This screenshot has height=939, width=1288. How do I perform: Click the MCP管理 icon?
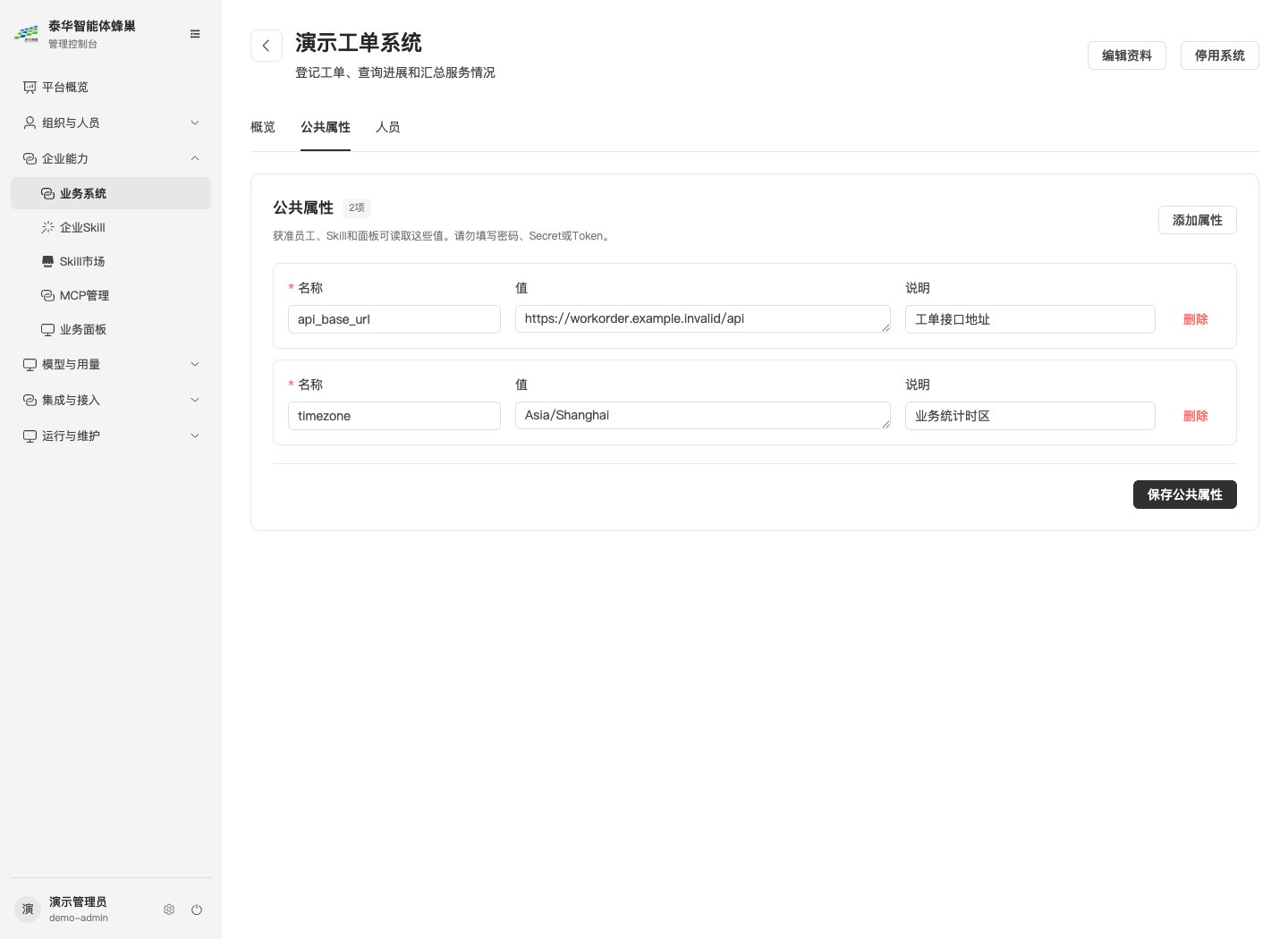[x=47, y=295]
